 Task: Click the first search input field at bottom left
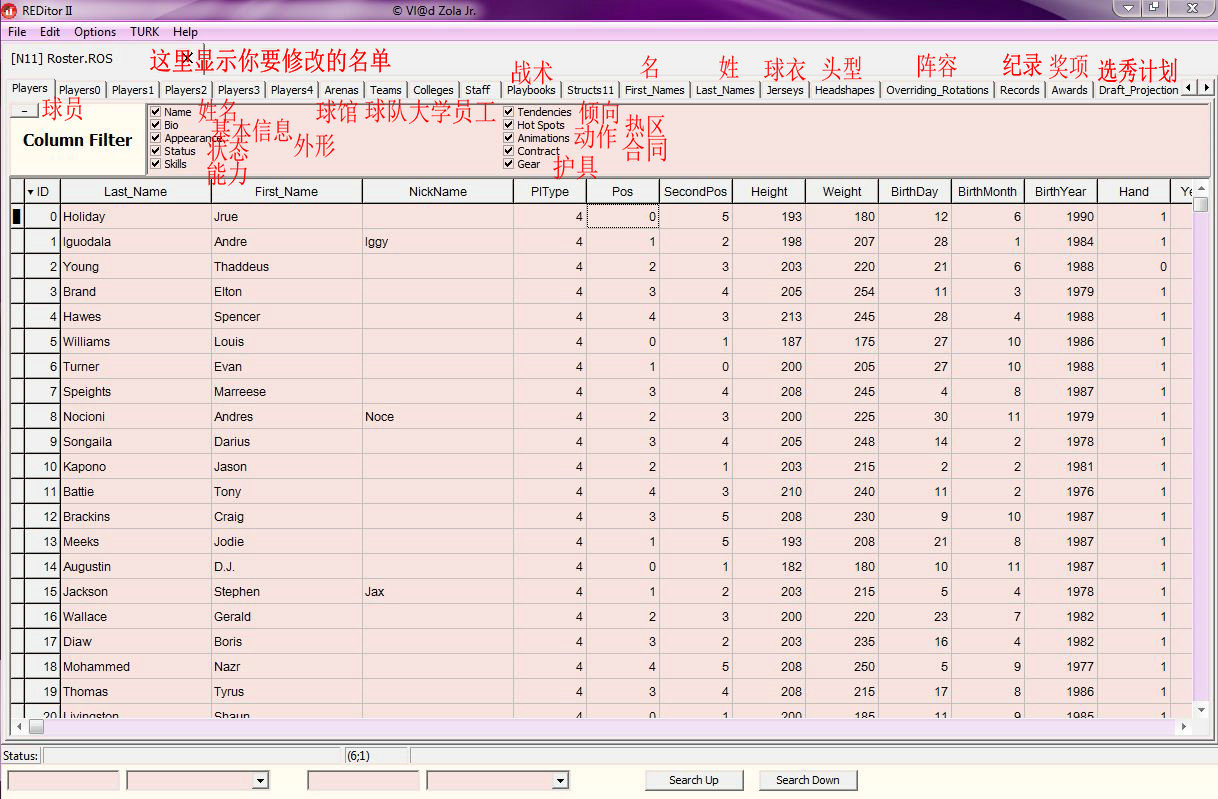tap(63, 780)
